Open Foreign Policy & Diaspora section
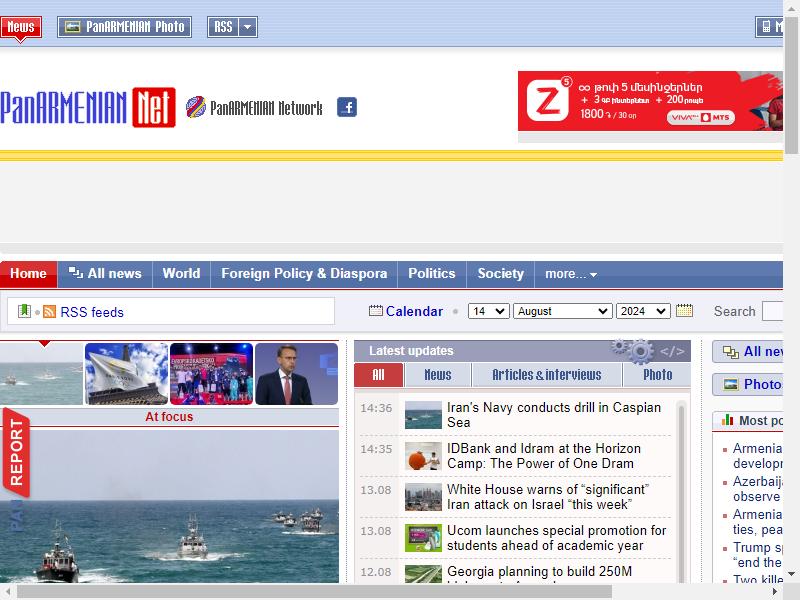 pyautogui.click(x=304, y=274)
